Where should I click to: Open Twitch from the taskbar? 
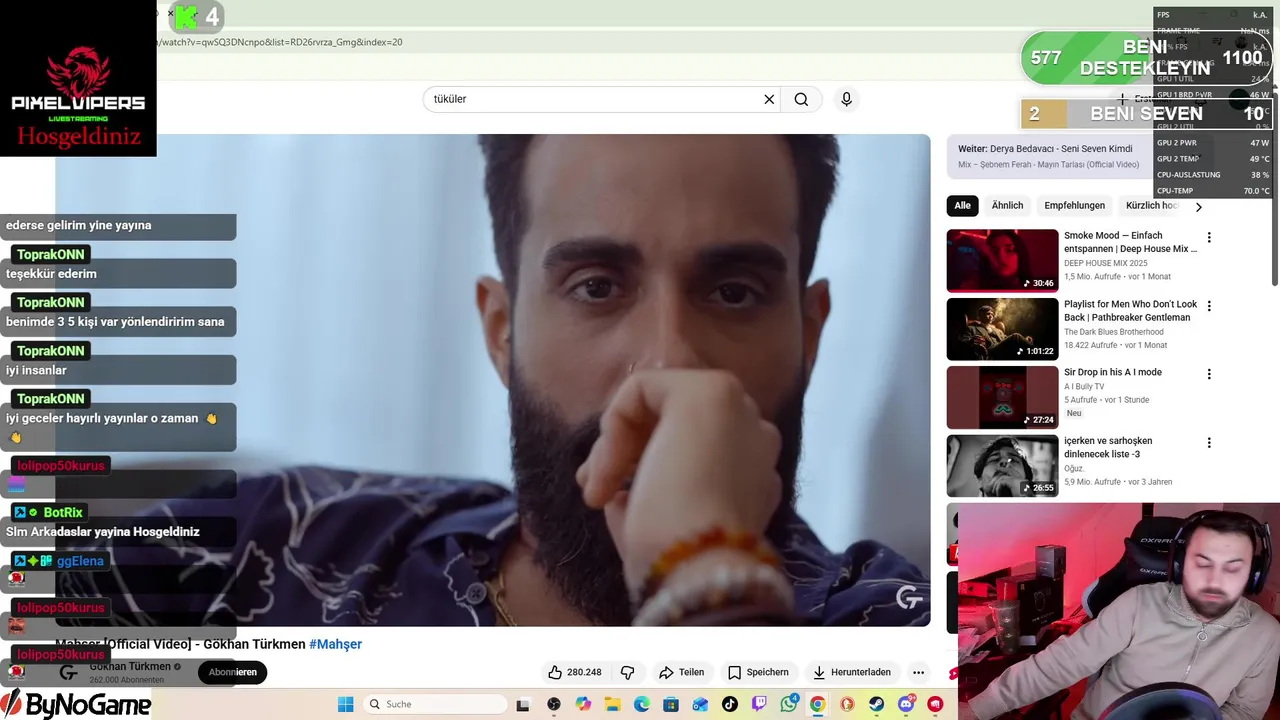[x=759, y=704]
